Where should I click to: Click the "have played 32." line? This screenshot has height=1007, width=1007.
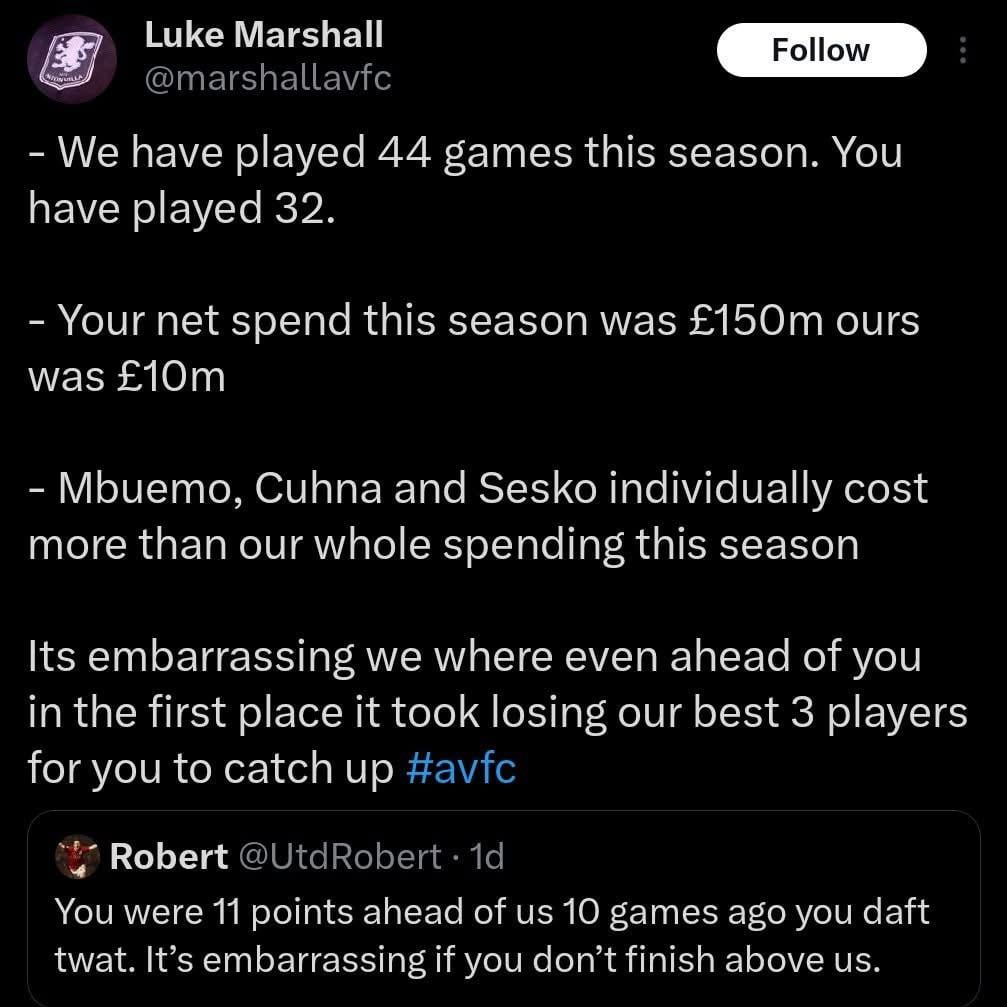click(x=178, y=207)
